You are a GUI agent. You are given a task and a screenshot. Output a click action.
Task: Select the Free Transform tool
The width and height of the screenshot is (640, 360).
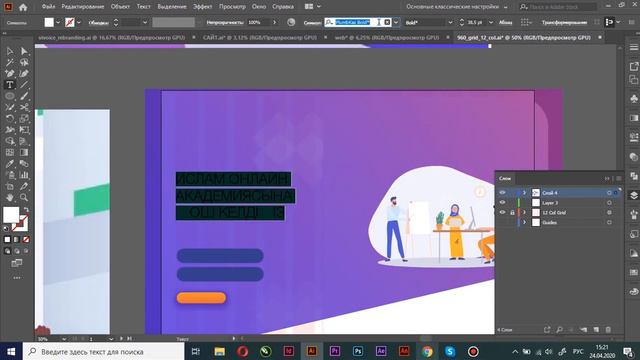pos(24,130)
